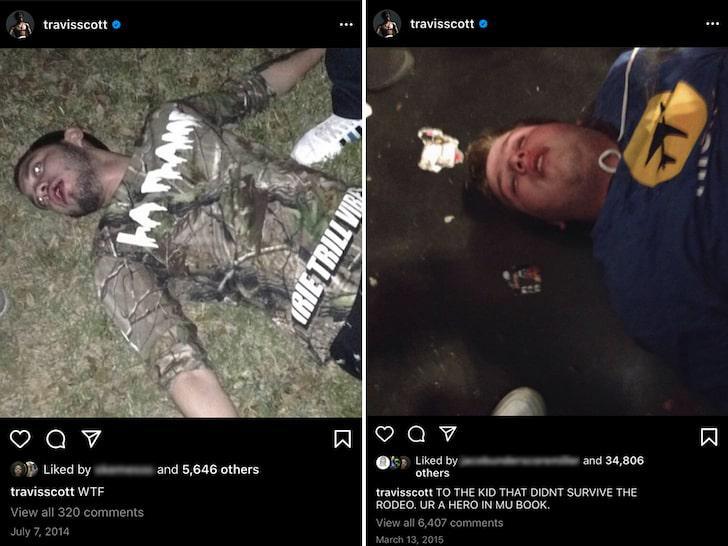View all 320 comments
The image size is (728, 546).
(77, 512)
